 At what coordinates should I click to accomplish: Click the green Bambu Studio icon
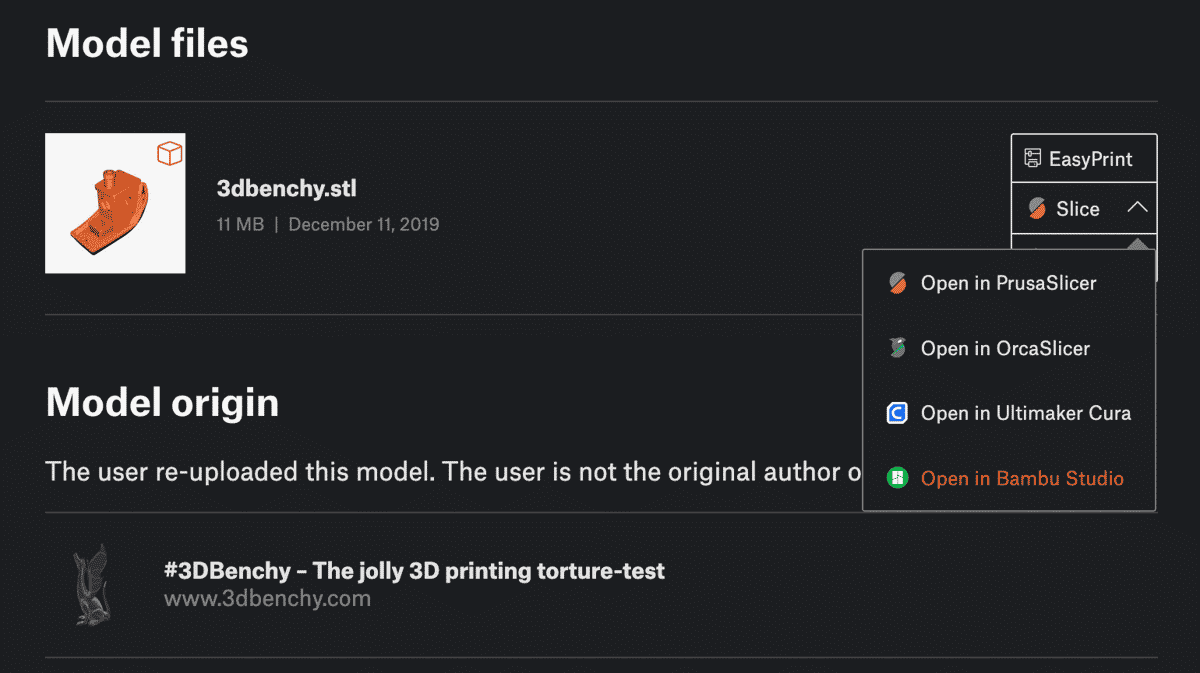click(x=897, y=478)
